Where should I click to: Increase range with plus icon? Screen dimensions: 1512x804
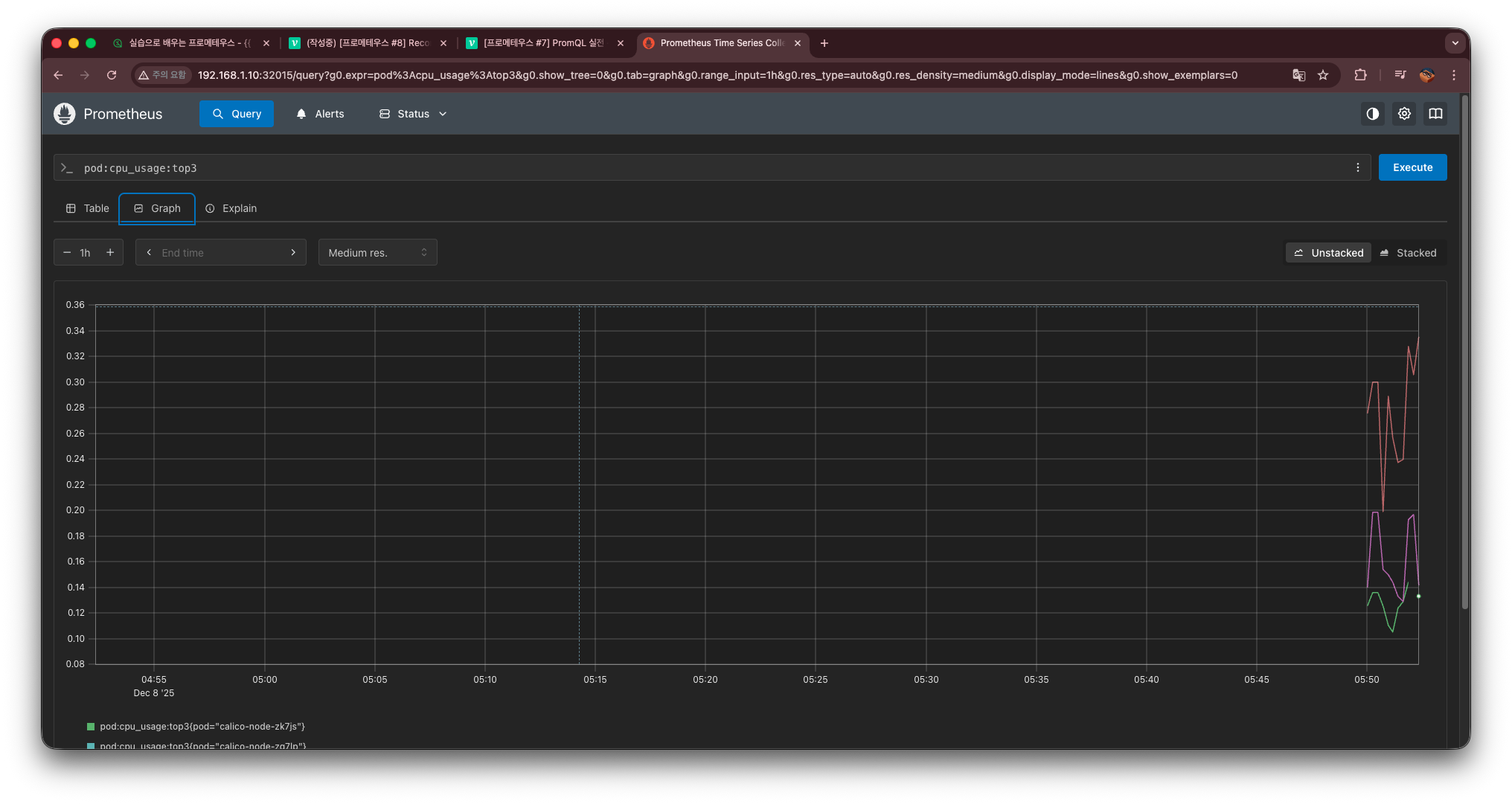110,253
